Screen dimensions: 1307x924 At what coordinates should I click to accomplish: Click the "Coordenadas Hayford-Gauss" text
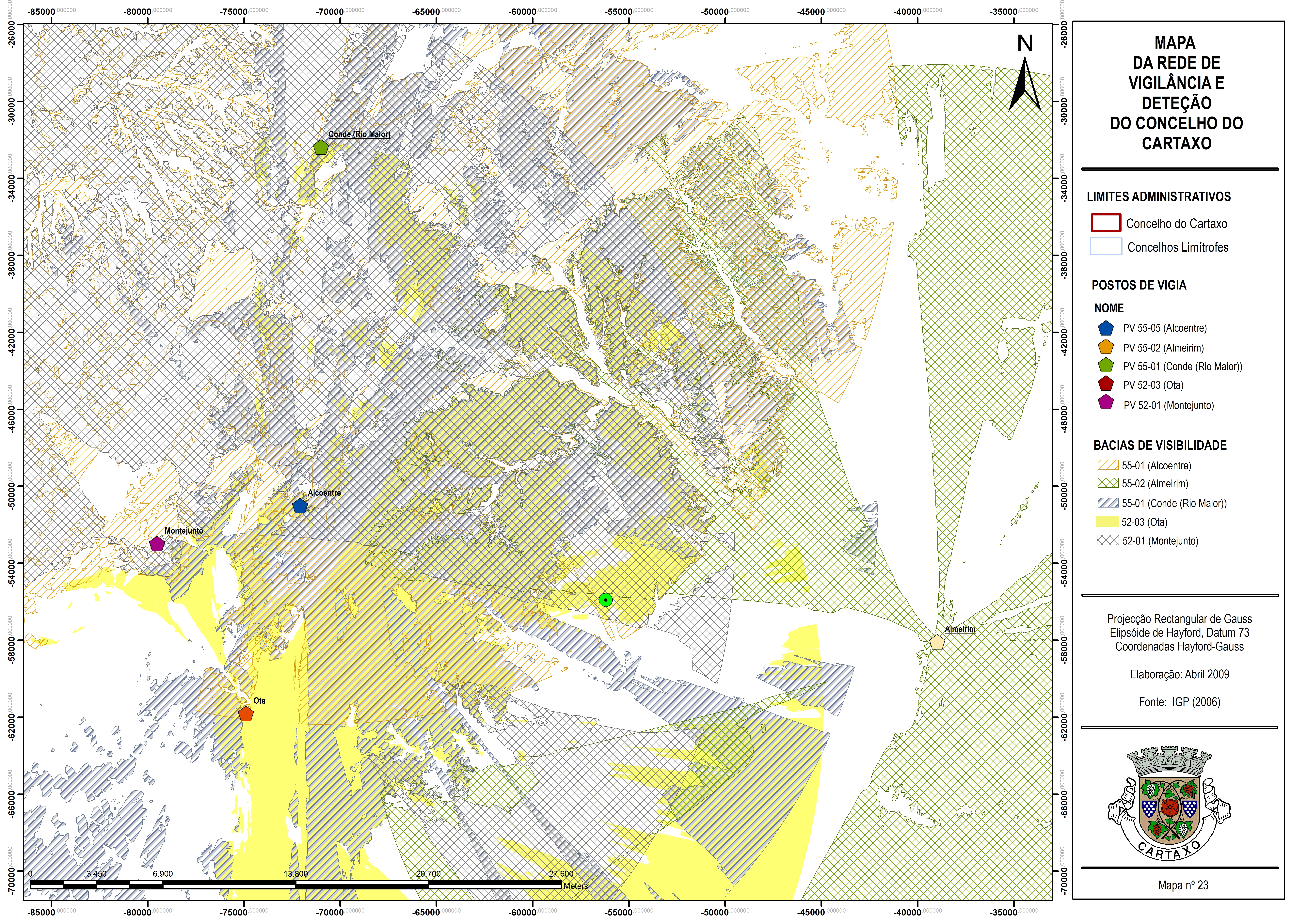click(1179, 647)
